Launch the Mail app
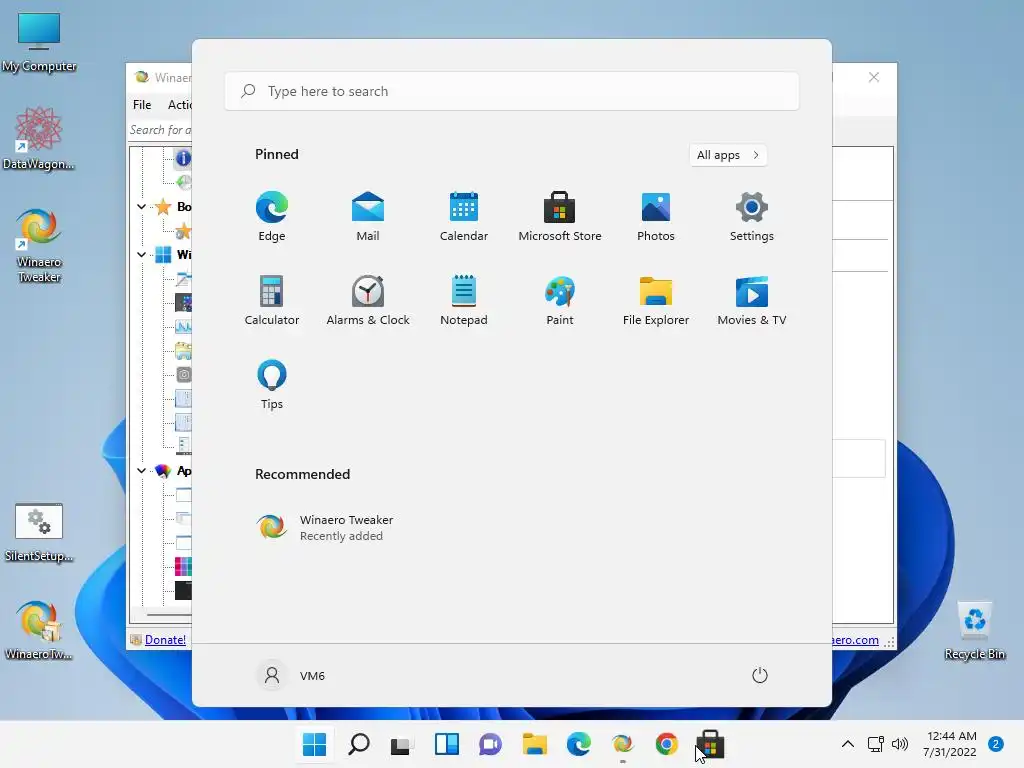The height and width of the screenshot is (768, 1024). (x=368, y=216)
